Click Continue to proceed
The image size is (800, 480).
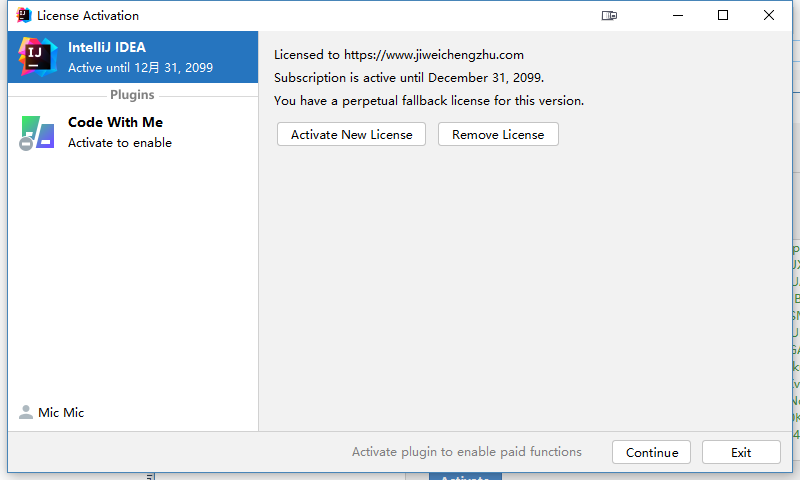652,452
